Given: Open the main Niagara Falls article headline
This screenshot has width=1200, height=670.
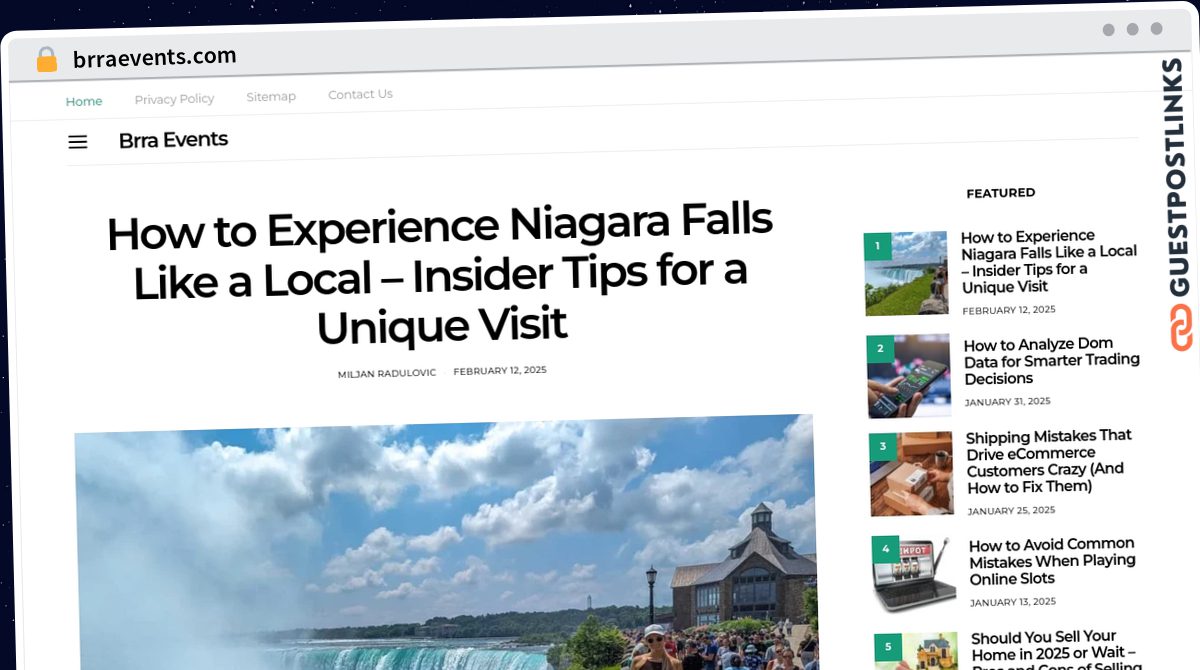Looking at the screenshot, I should coord(440,278).
